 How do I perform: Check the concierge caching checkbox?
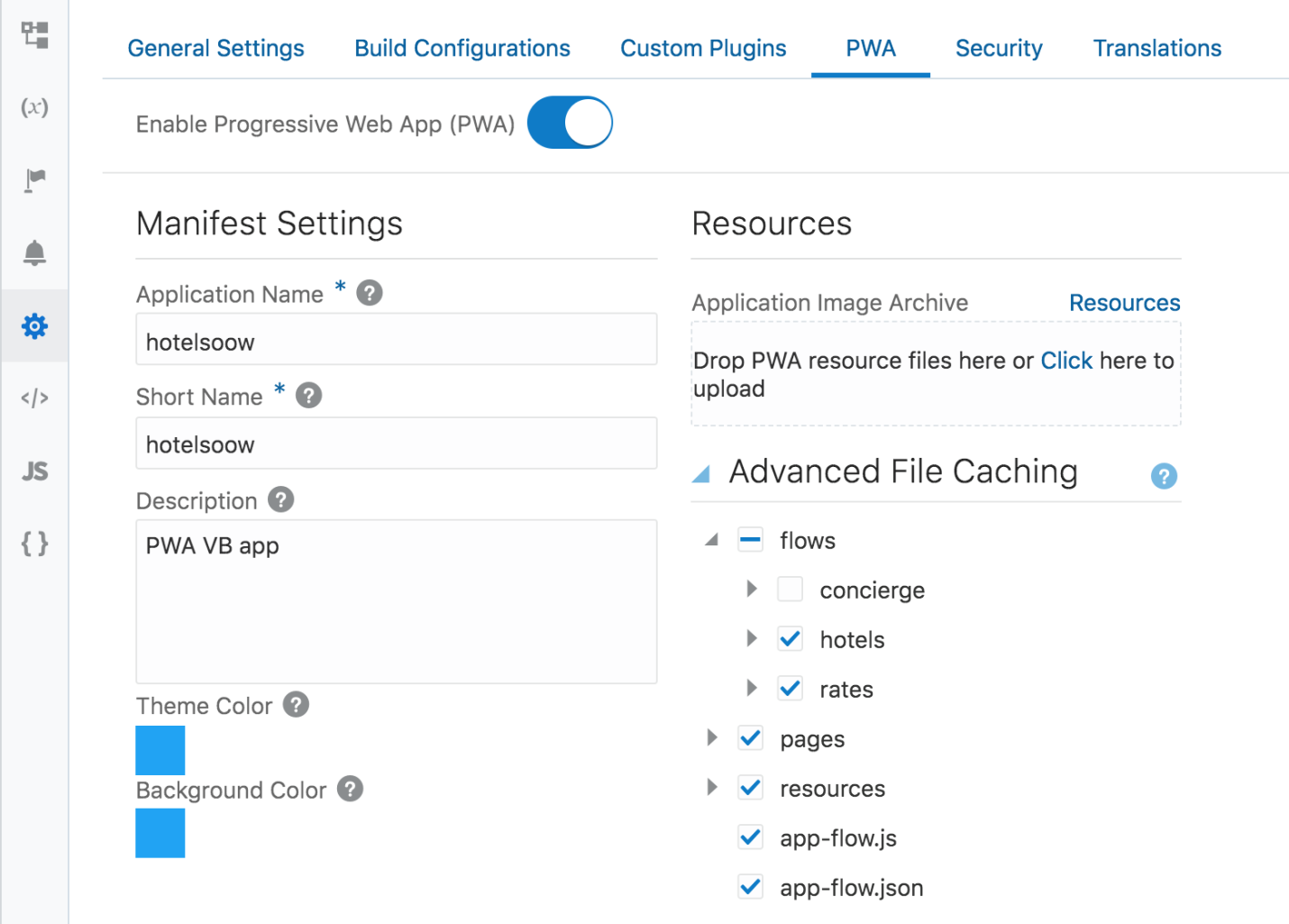(790, 589)
